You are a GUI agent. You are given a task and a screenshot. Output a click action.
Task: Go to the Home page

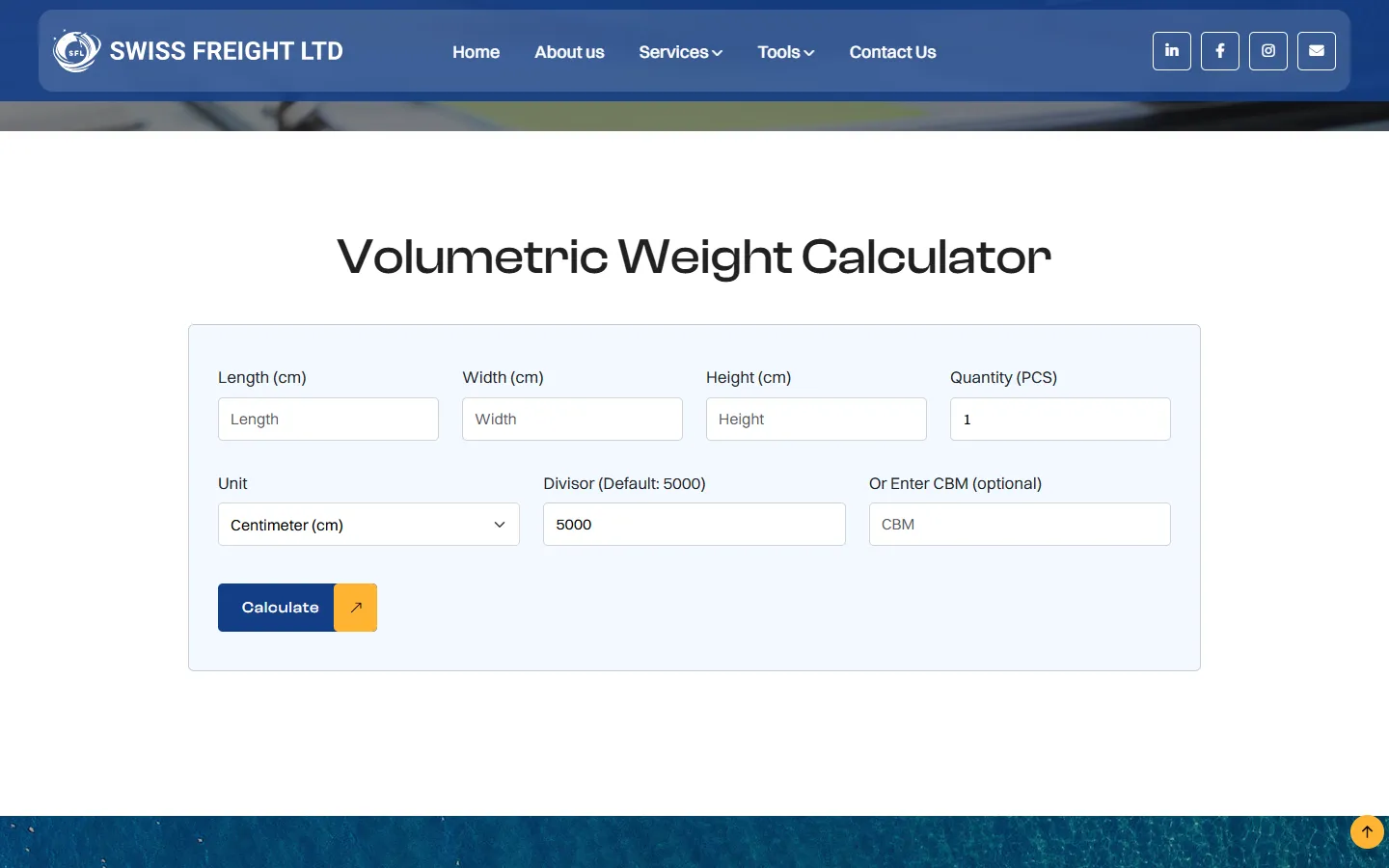(x=476, y=52)
